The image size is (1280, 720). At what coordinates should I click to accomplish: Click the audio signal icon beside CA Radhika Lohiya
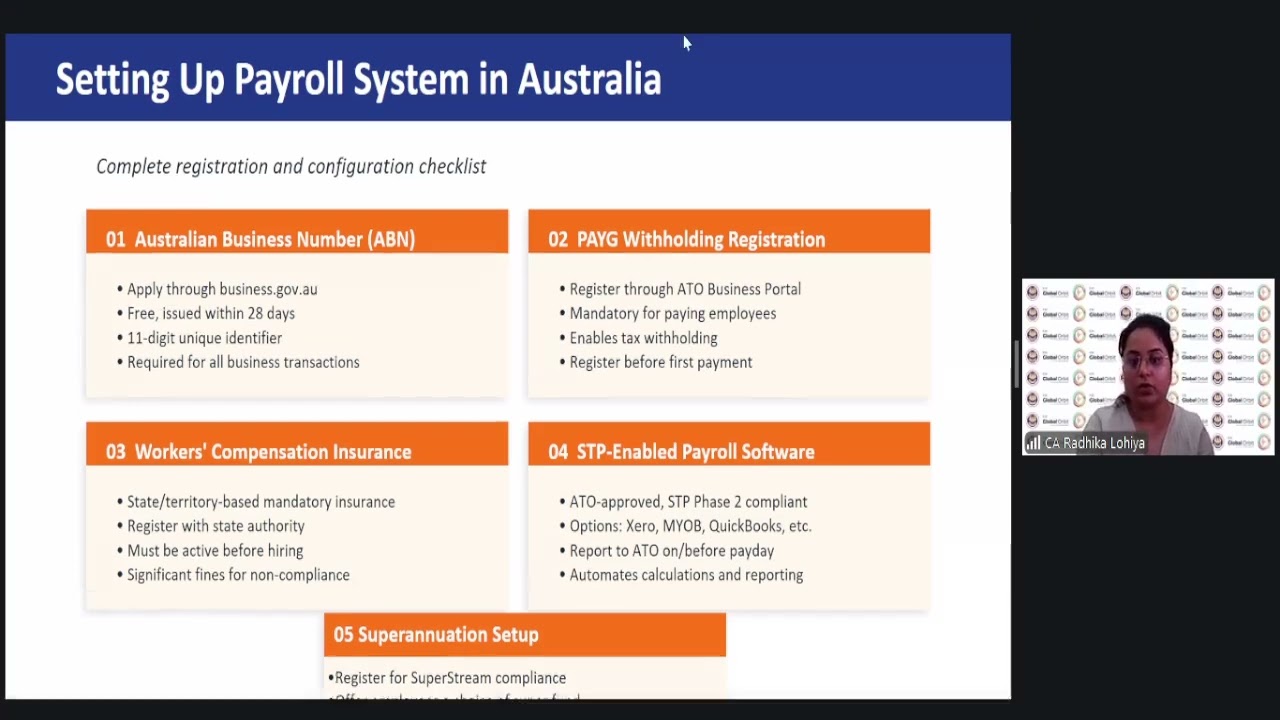1033,443
